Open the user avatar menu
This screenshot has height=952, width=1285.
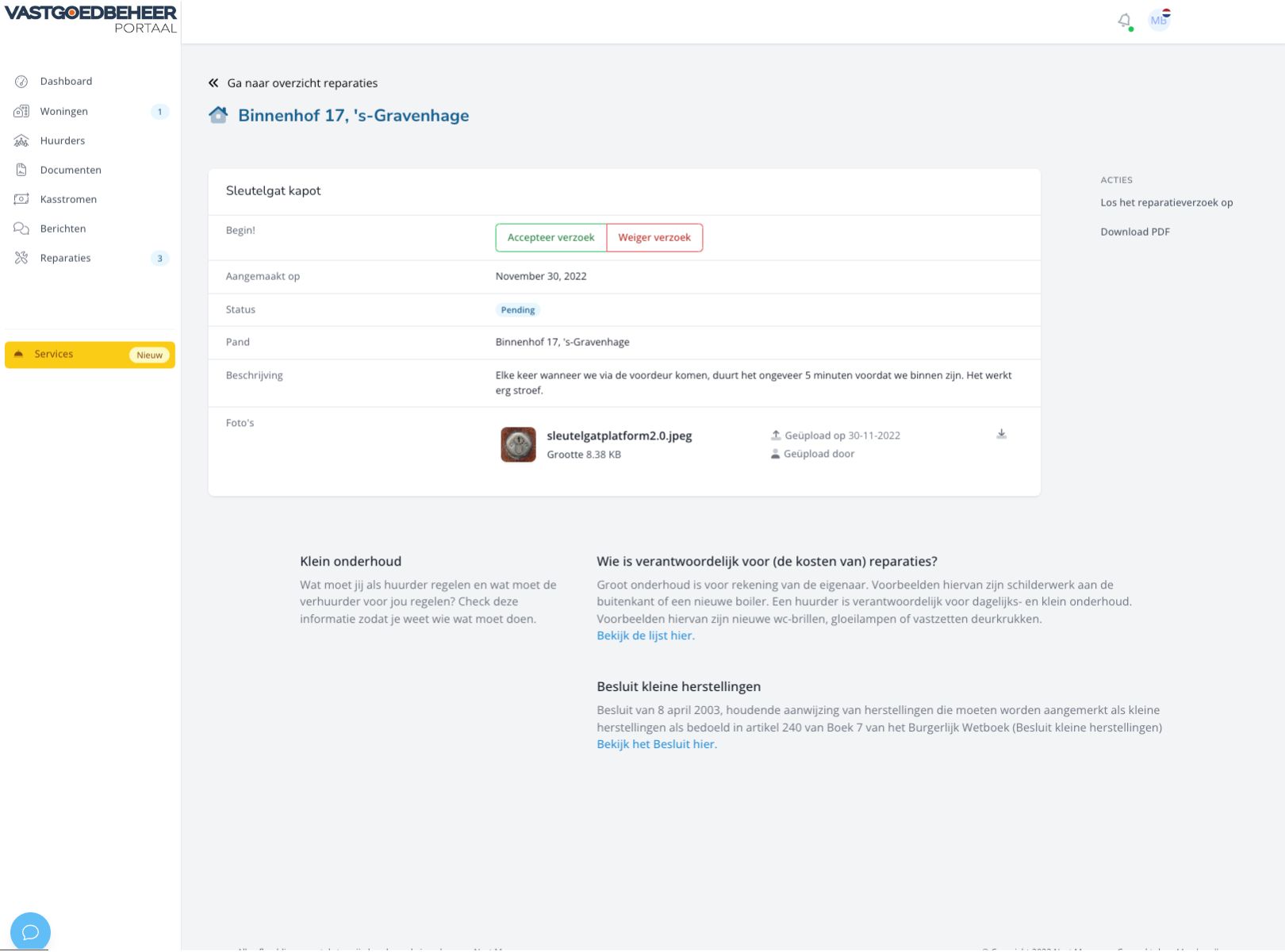1159,21
